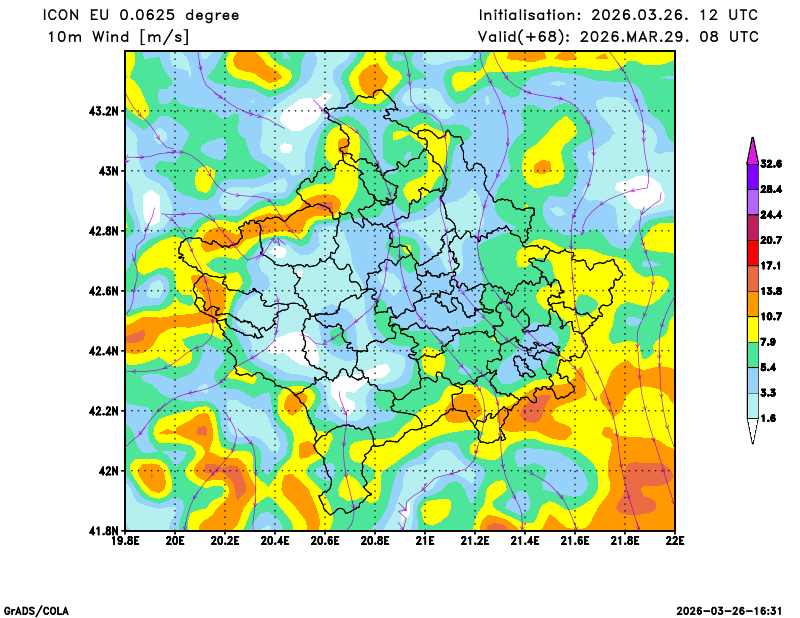Click the 1.6 legend value label
The width and height of the screenshot is (800, 618).
tap(770, 418)
